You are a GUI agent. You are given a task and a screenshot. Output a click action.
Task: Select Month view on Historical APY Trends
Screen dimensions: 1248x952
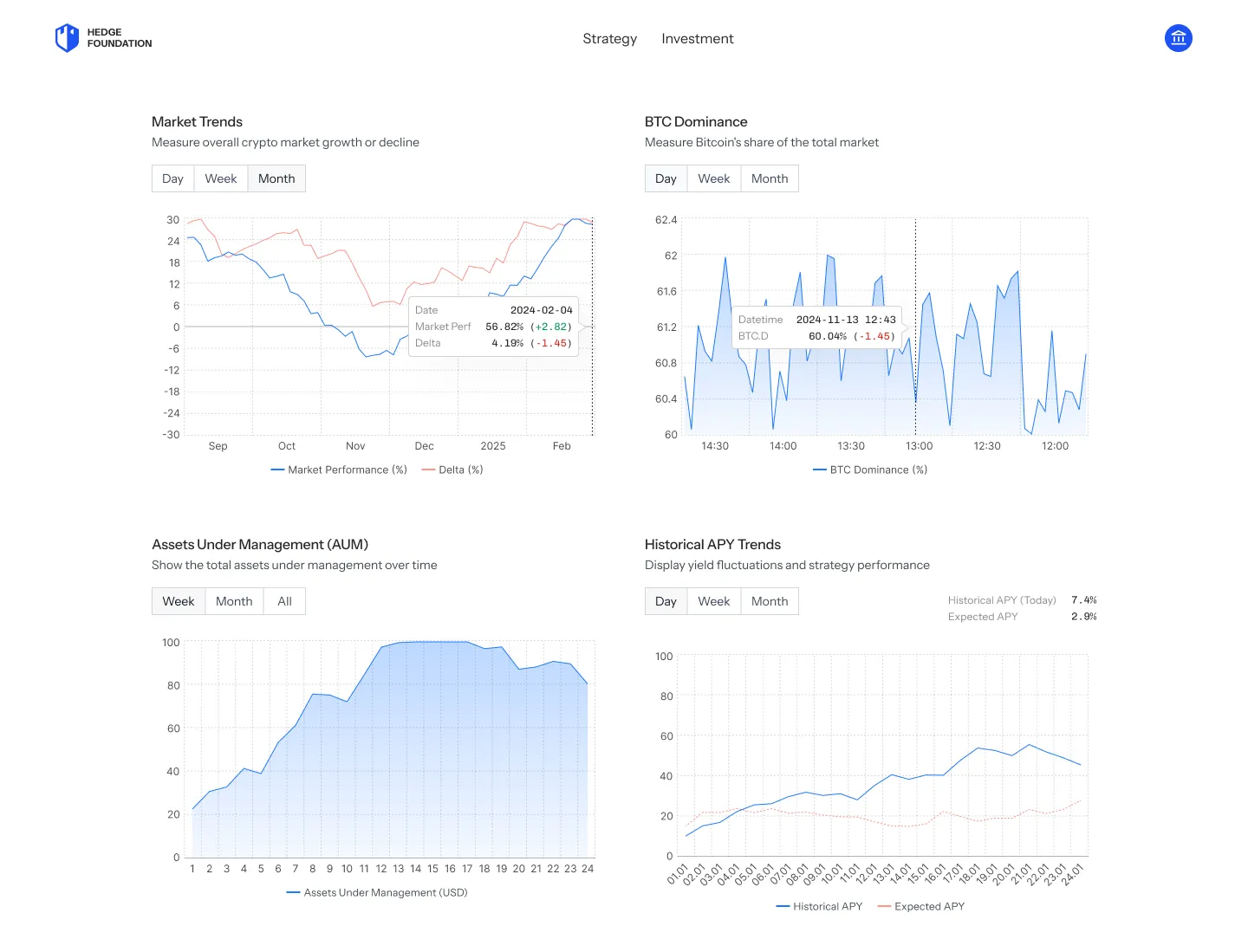[x=770, y=600]
